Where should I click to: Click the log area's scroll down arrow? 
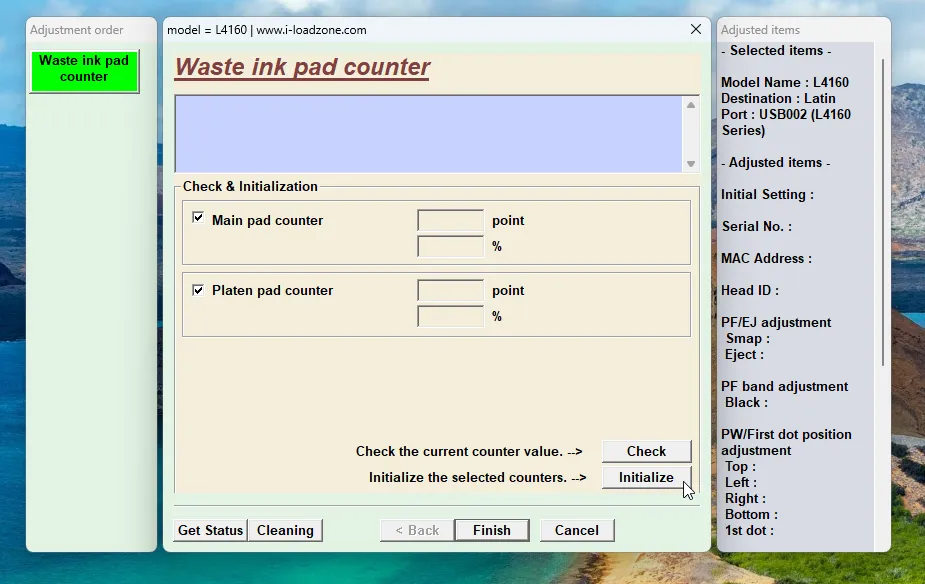[690, 164]
